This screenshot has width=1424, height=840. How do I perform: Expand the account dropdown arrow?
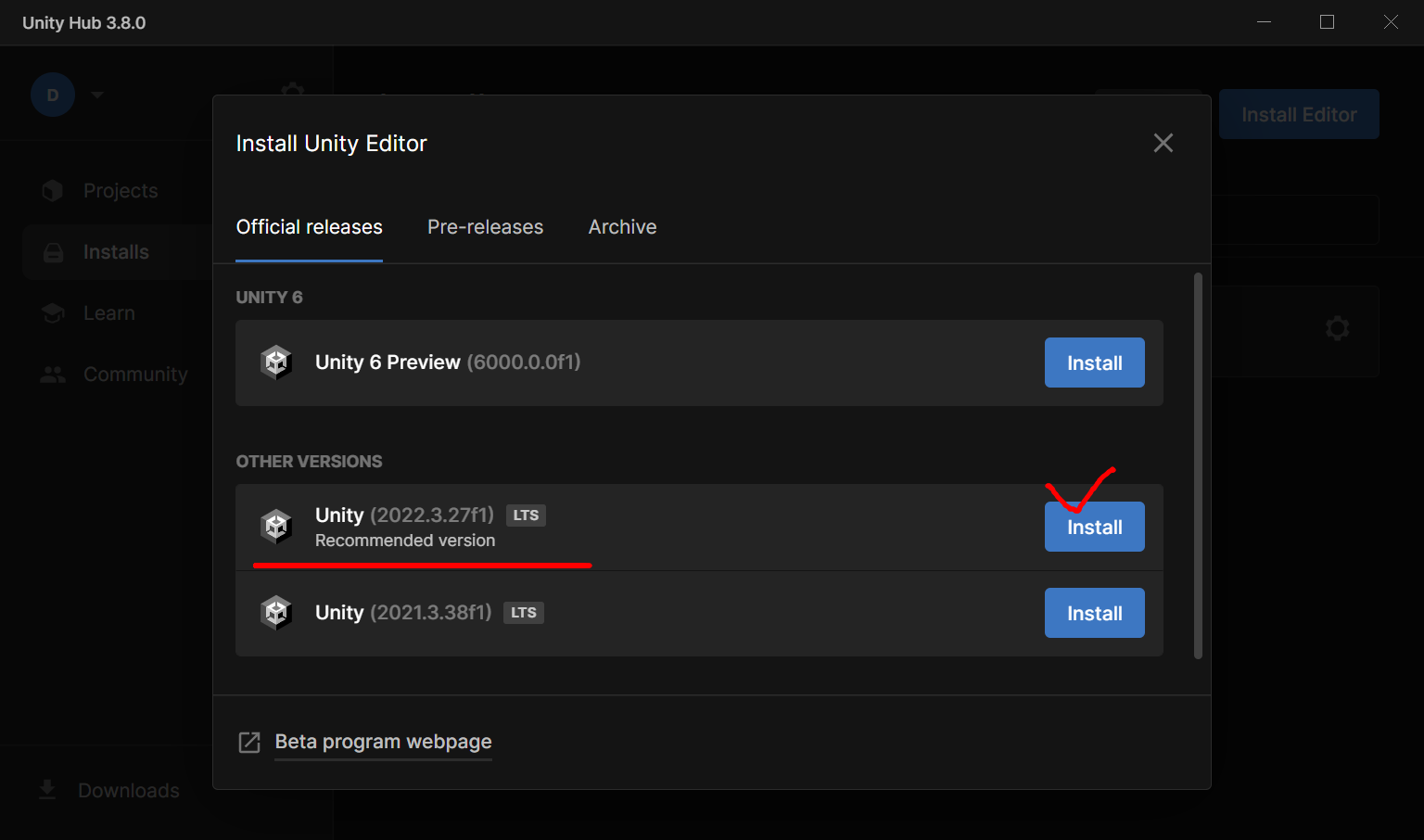(97, 95)
